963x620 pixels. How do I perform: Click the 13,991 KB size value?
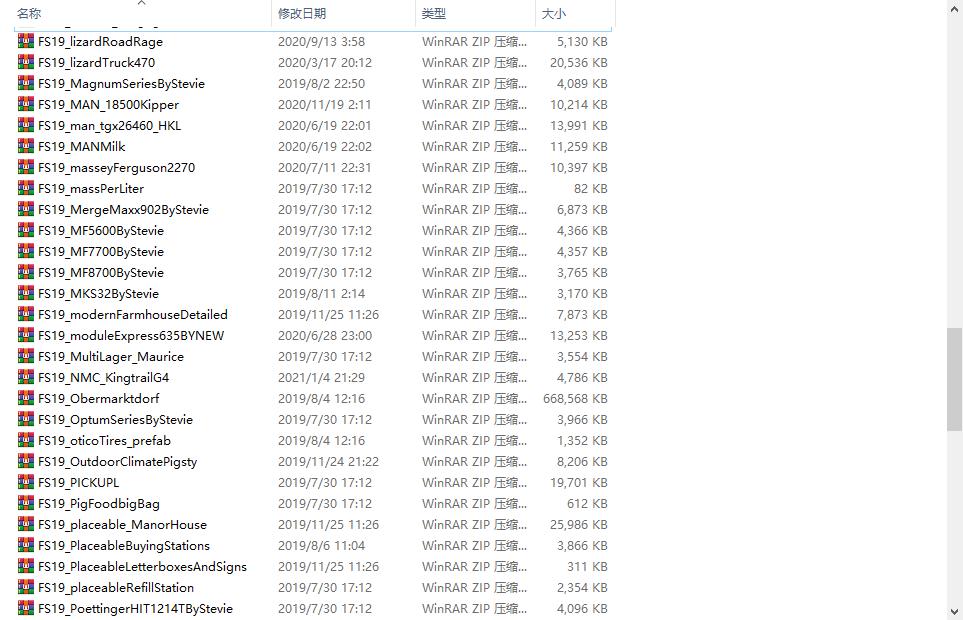tap(579, 126)
